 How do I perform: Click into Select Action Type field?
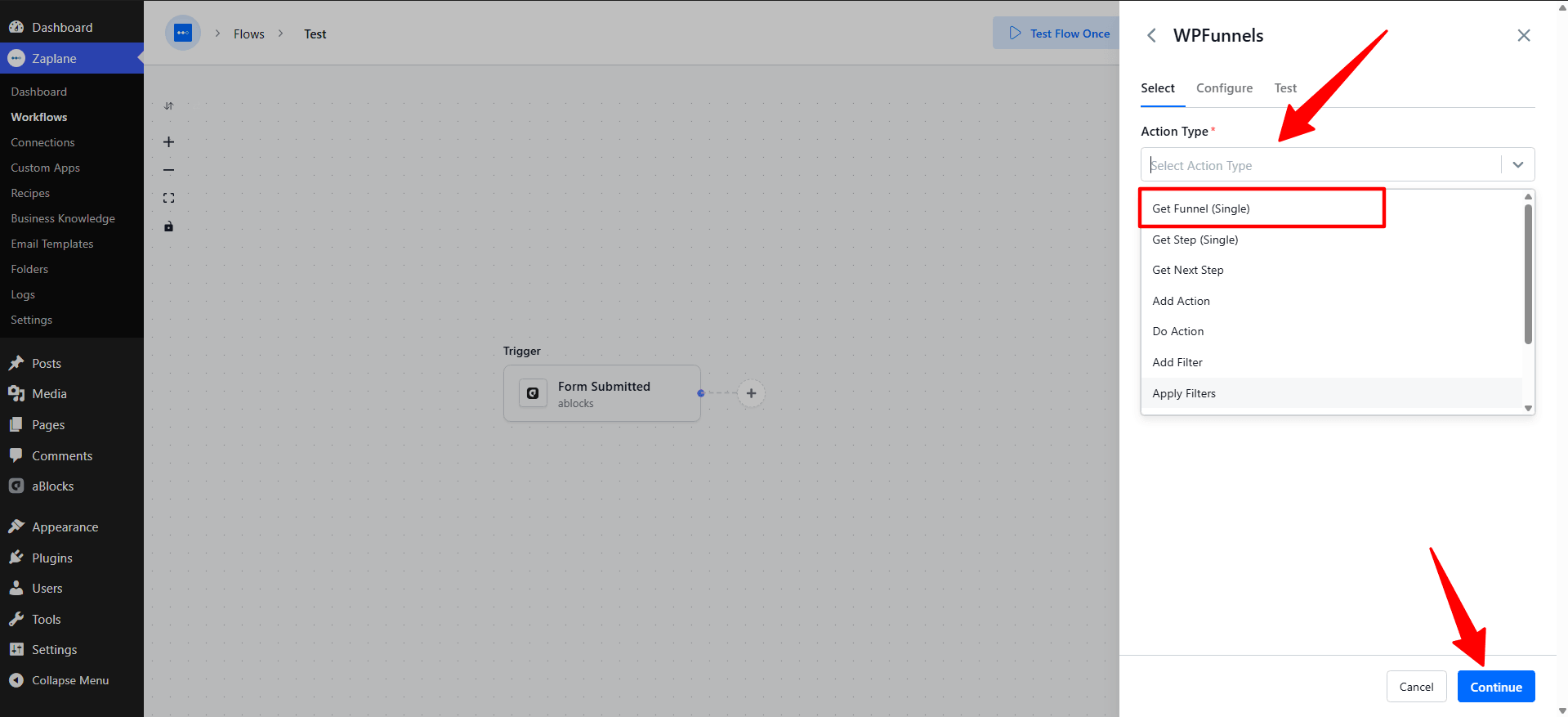point(1320,164)
